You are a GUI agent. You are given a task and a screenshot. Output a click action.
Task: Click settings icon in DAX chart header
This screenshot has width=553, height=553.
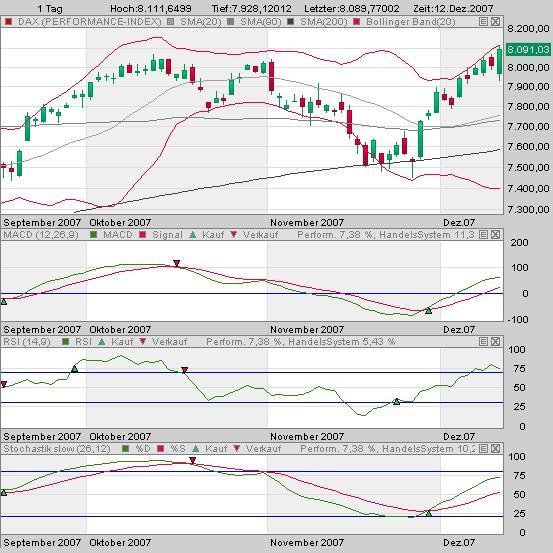pyautogui.click(x=484, y=22)
